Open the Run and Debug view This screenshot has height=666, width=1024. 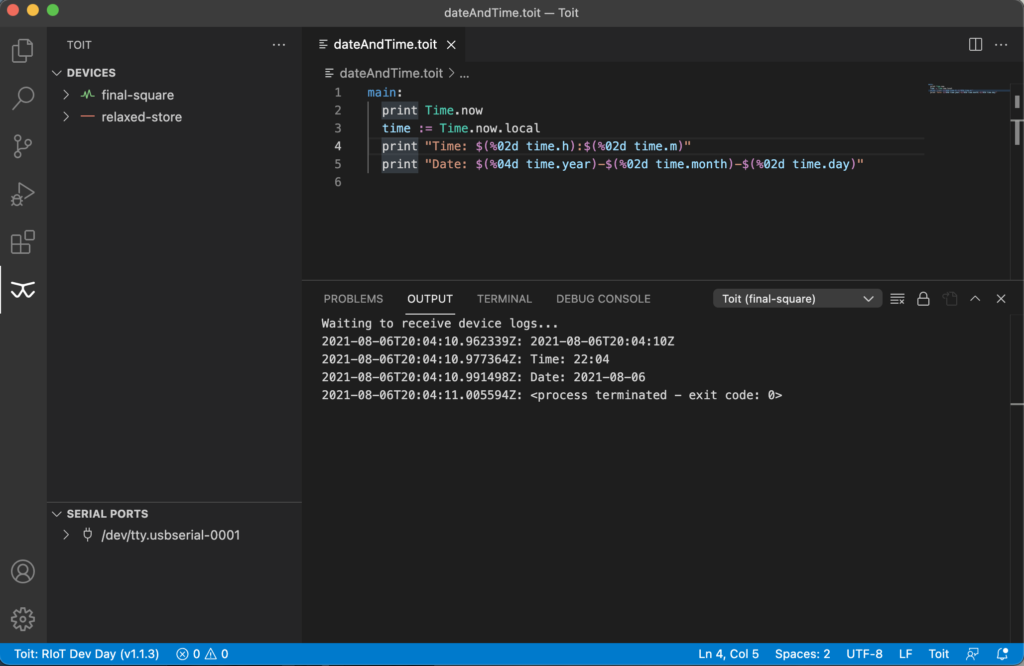23,194
